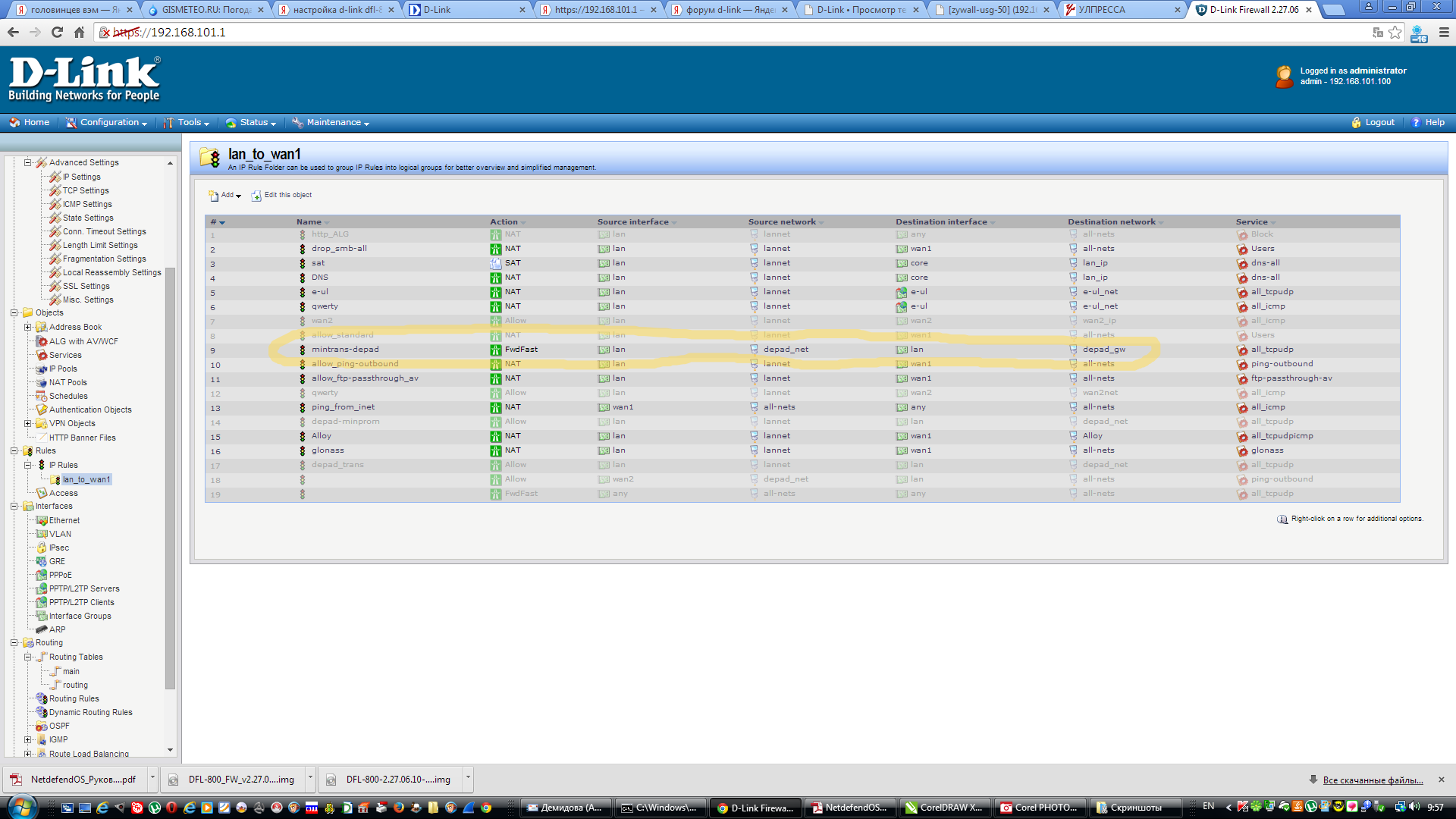Click the Schedules icon in Objects tree
This screenshot has height=819, width=1456.
pos(42,396)
